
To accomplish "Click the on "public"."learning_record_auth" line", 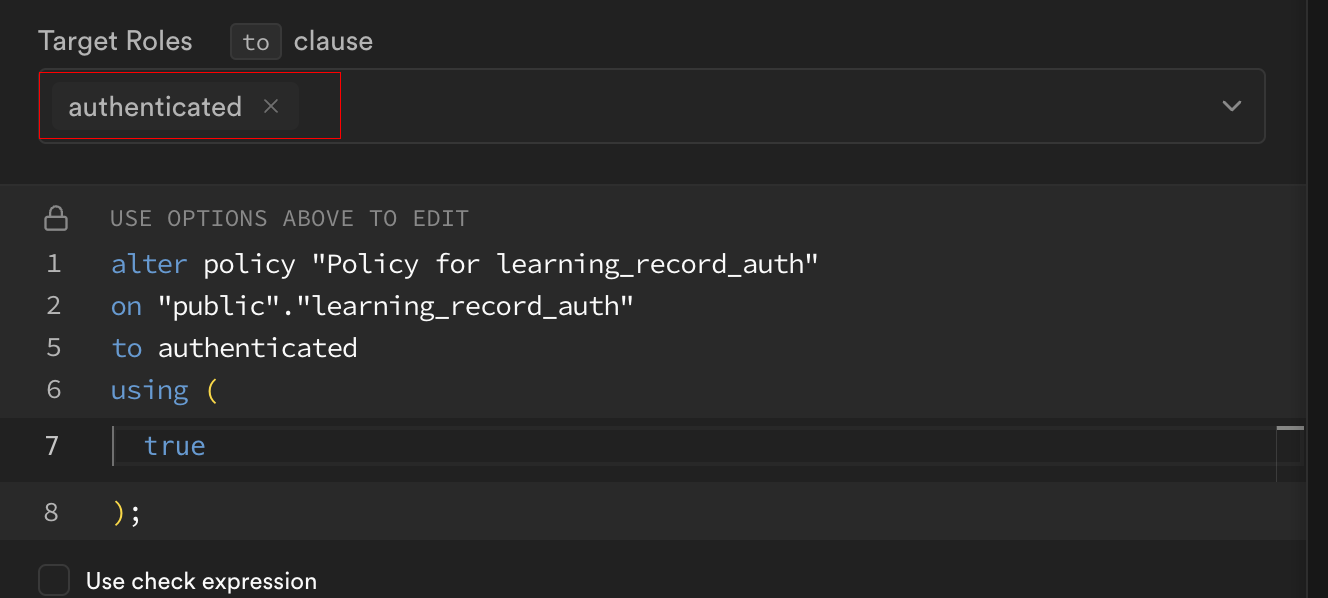I will coord(373,306).
